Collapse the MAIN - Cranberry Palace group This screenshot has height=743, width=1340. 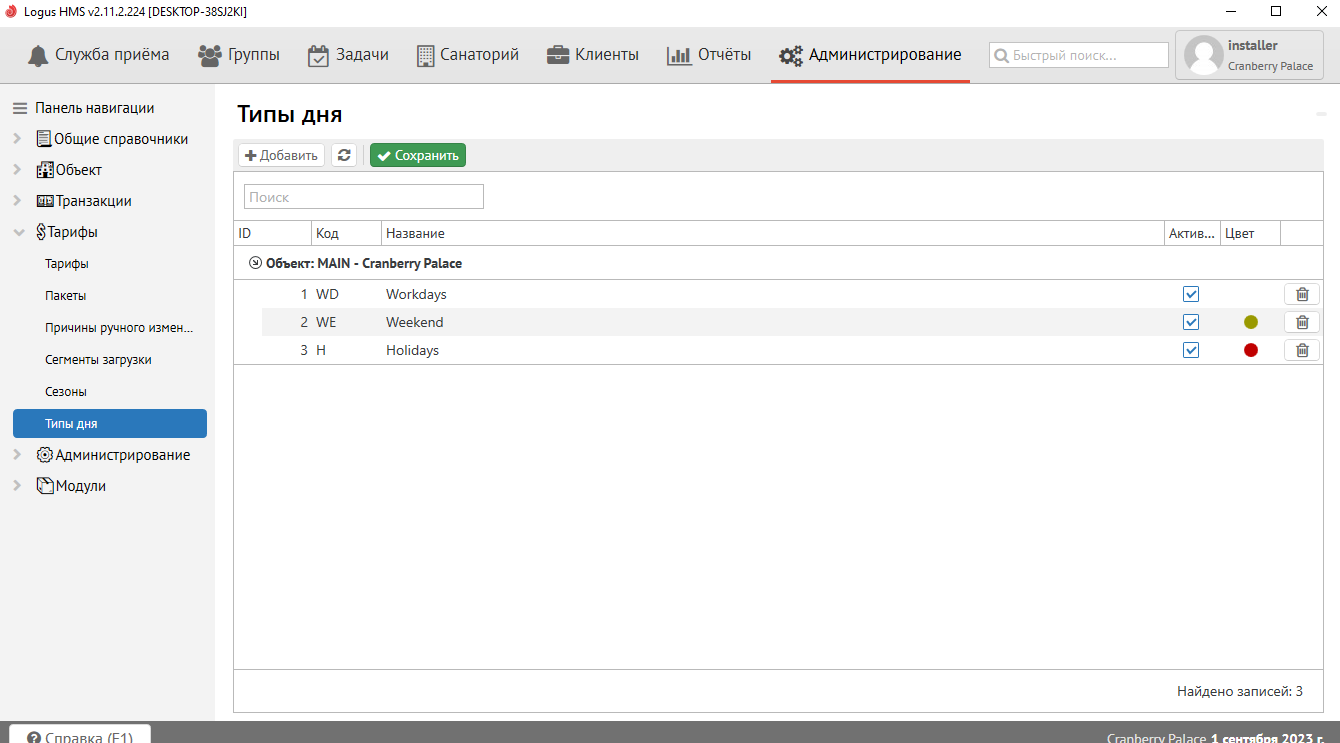255,264
